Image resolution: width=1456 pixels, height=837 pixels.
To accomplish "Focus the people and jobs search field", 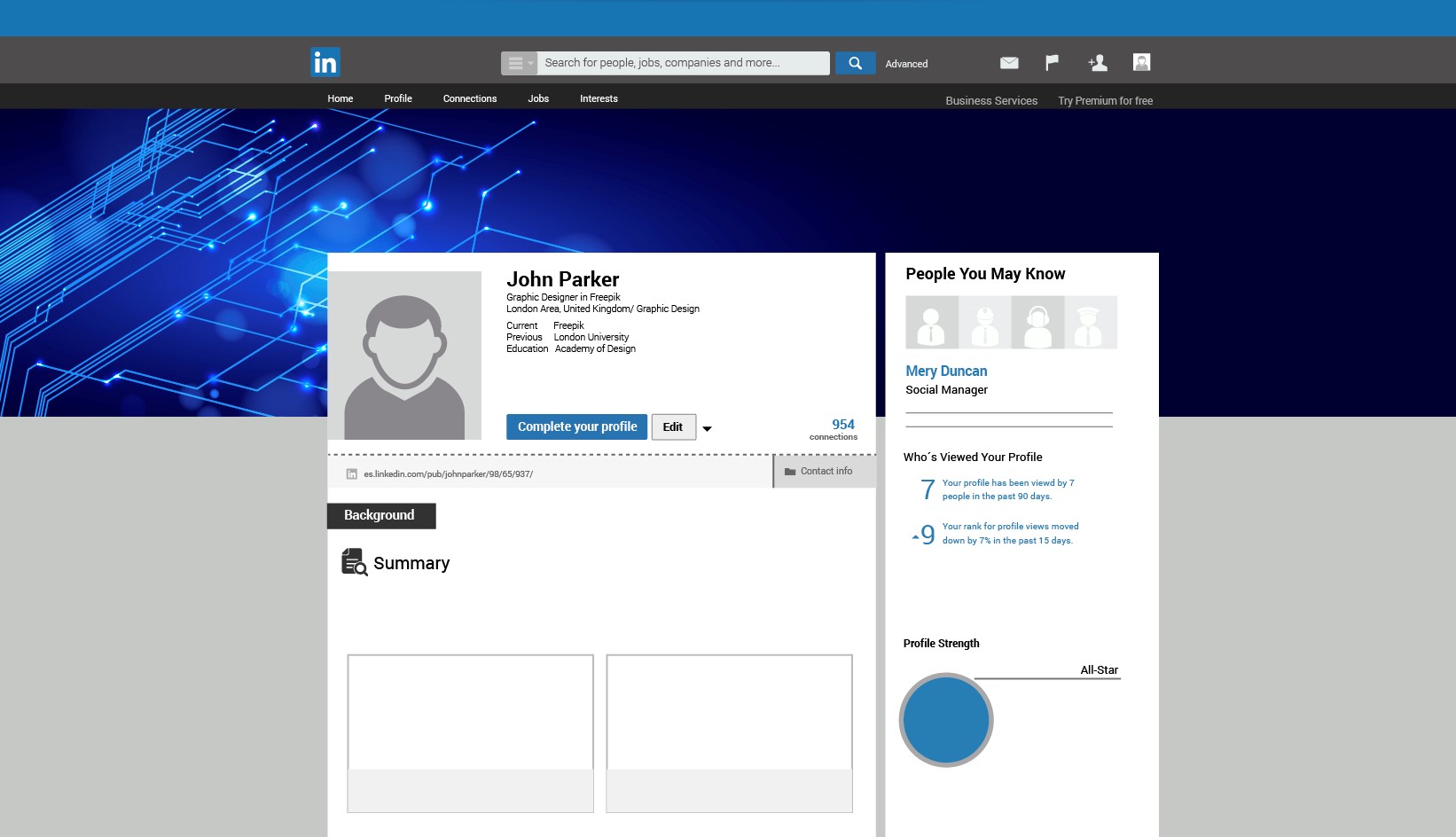I will 683,63.
